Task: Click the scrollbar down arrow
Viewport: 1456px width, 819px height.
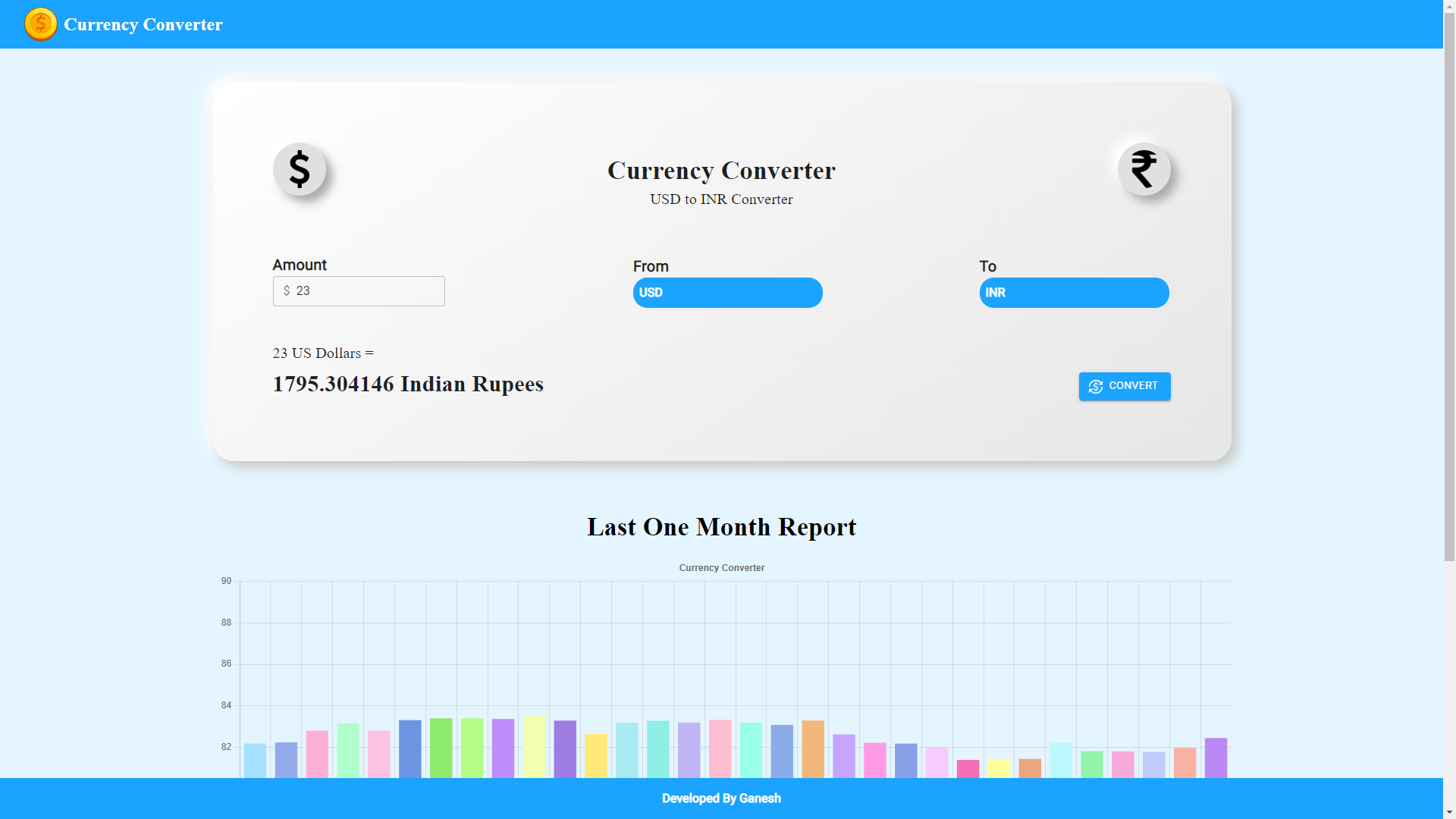Action: click(1449, 812)
